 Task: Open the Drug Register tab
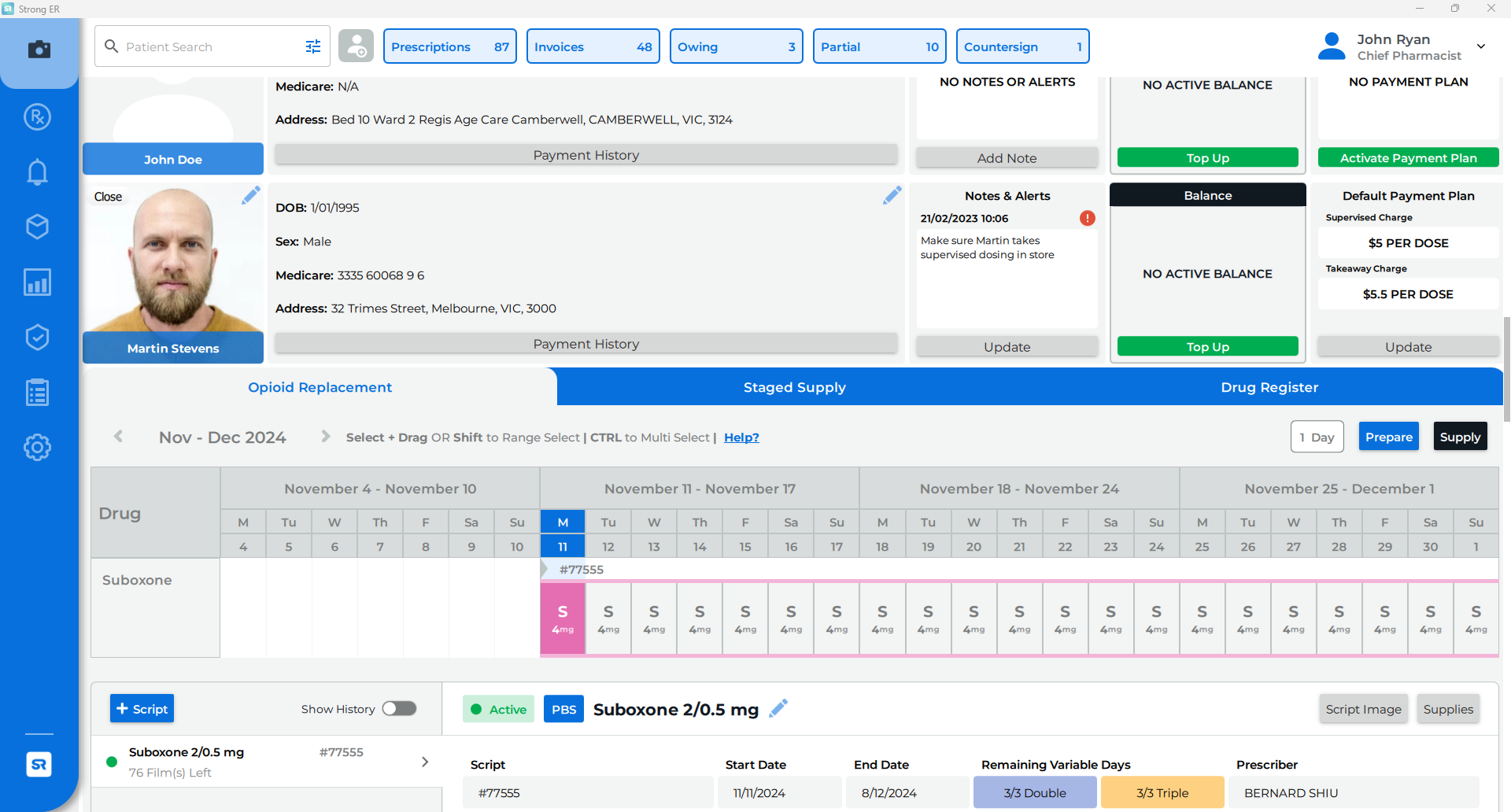click(1269, 386)
